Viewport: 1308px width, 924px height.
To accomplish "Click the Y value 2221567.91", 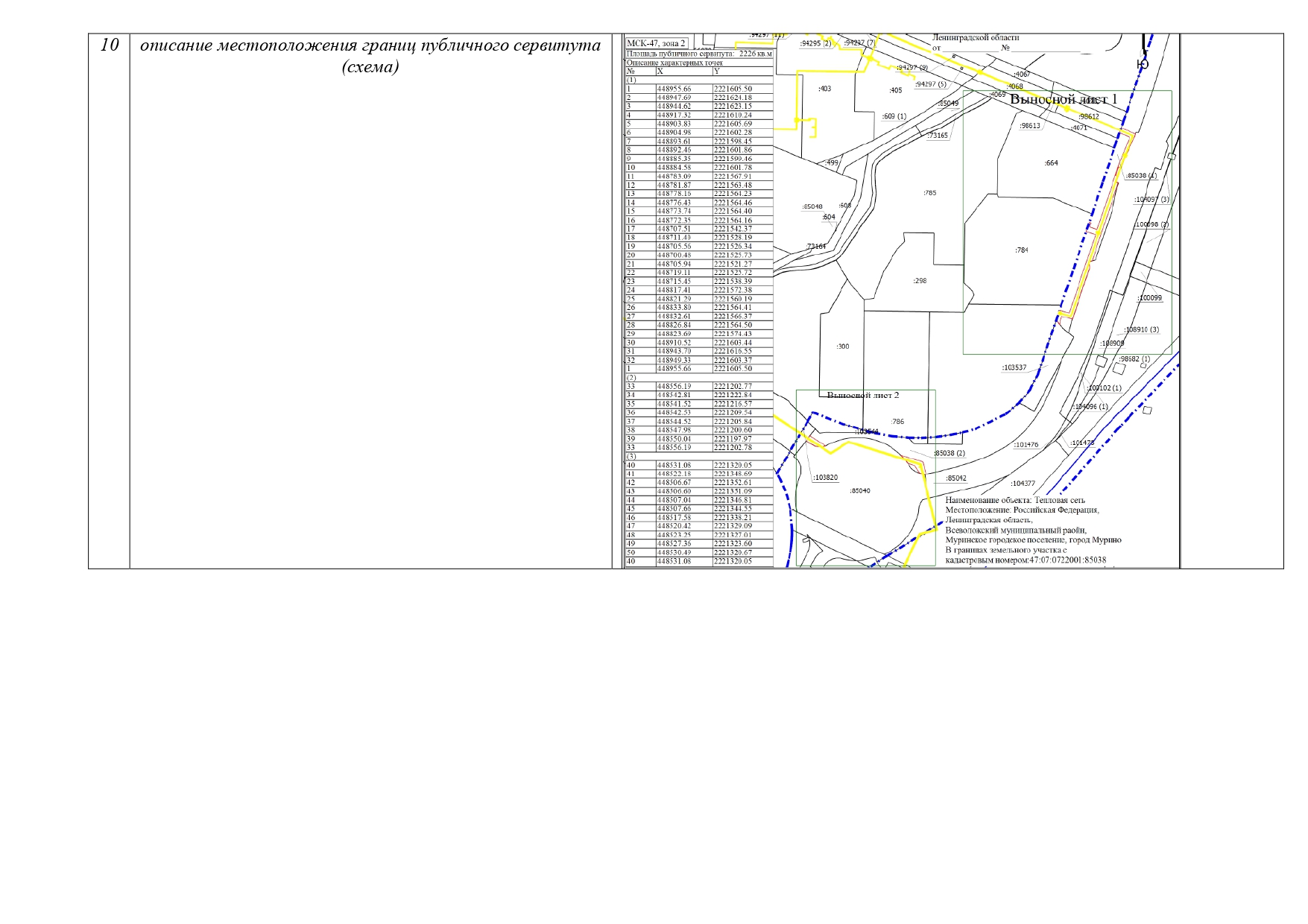I will point(733,177).
